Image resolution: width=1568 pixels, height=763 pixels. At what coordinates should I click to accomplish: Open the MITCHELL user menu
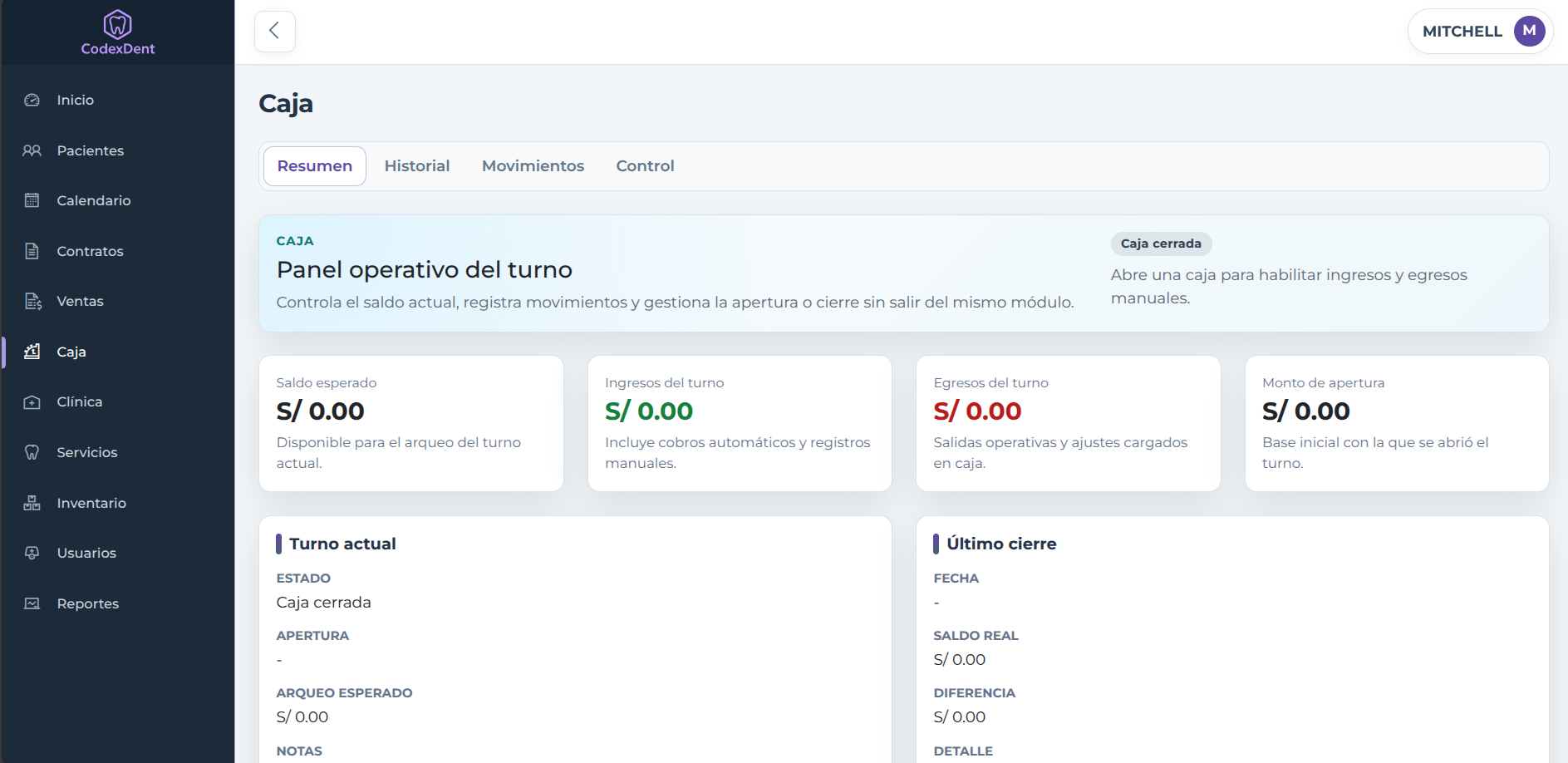tap(1480, 32)
